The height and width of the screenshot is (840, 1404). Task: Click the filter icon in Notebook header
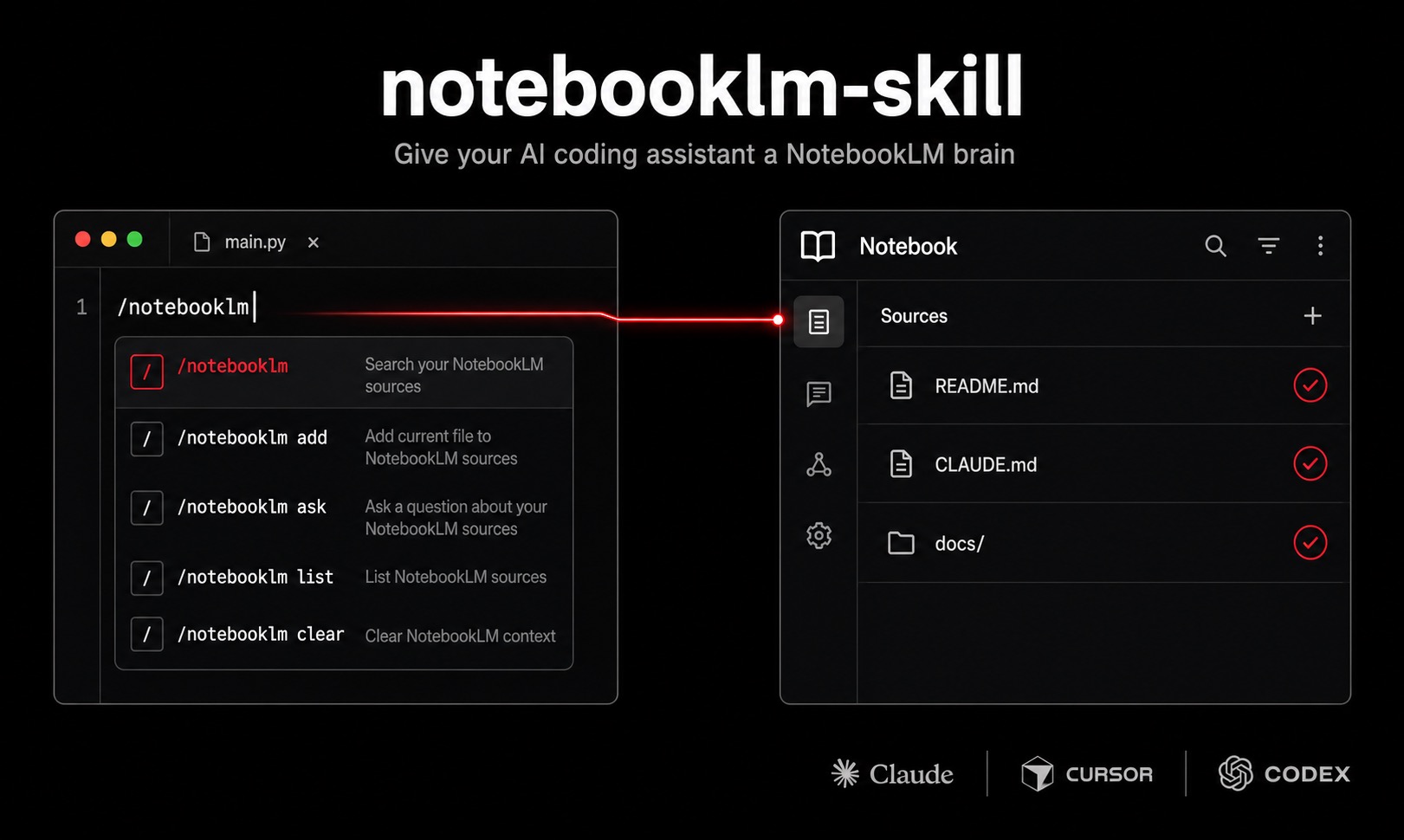point(1269,246)
